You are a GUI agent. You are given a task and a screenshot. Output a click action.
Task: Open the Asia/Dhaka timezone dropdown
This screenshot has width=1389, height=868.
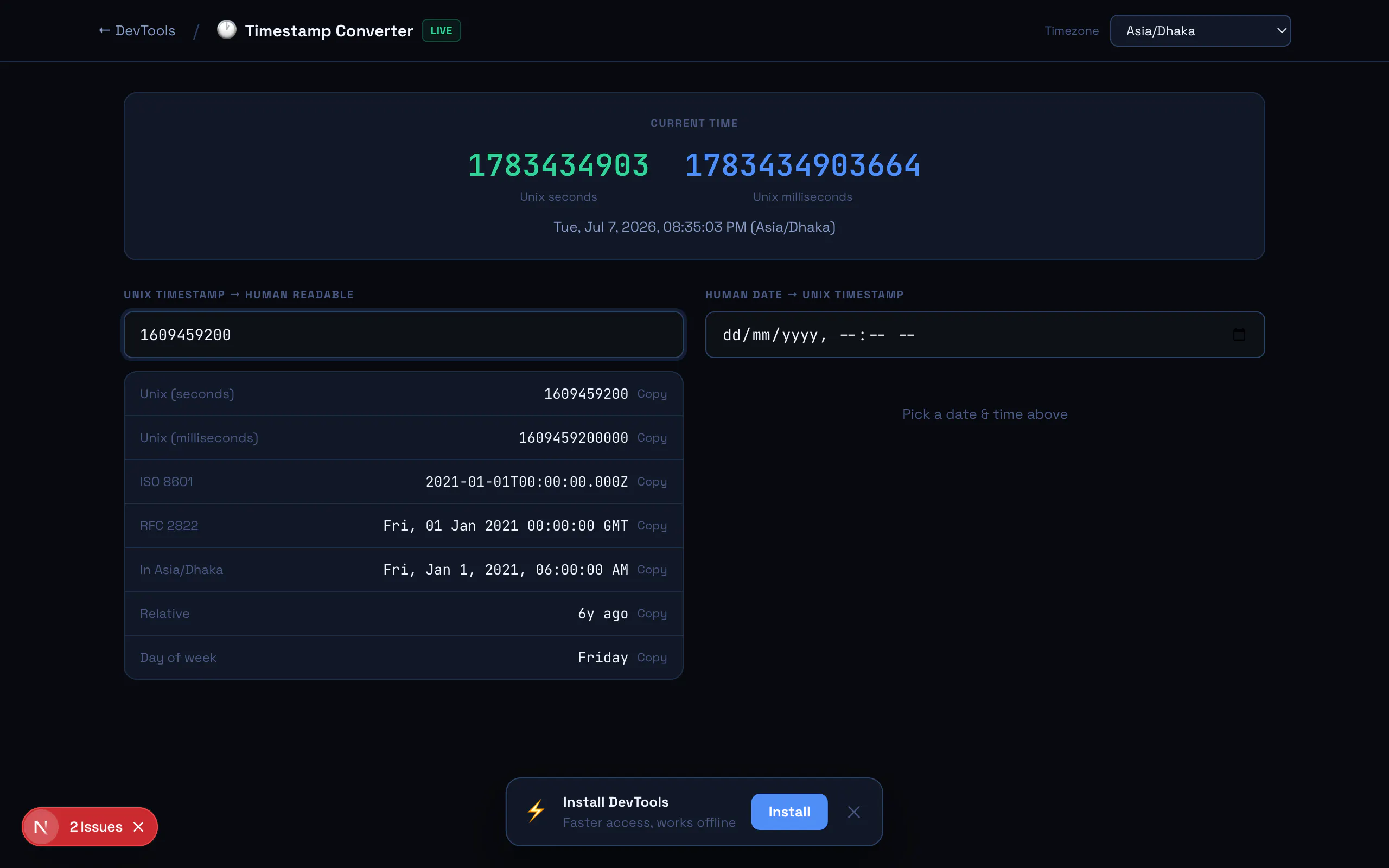pos(1200,30)
